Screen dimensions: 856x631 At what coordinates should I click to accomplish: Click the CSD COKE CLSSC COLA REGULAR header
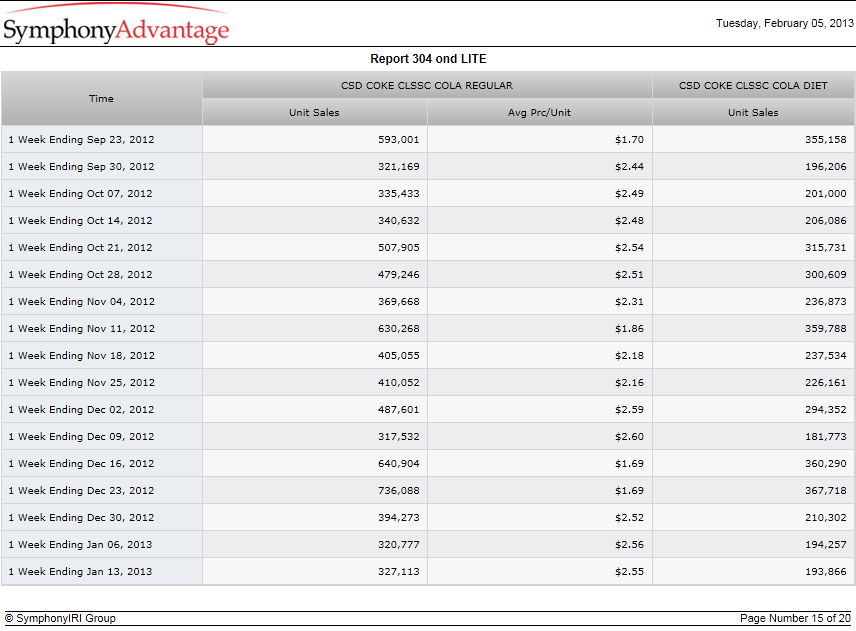(x=427, y=86)
